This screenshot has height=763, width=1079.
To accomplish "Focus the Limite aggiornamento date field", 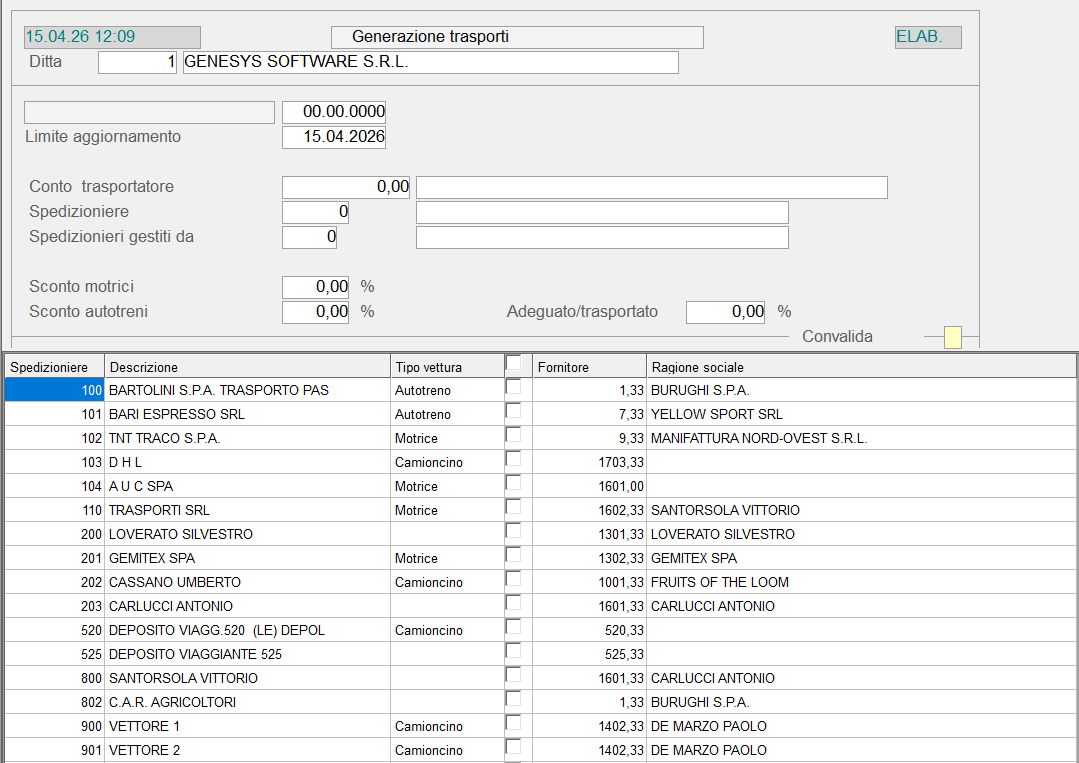I will 334,137.
